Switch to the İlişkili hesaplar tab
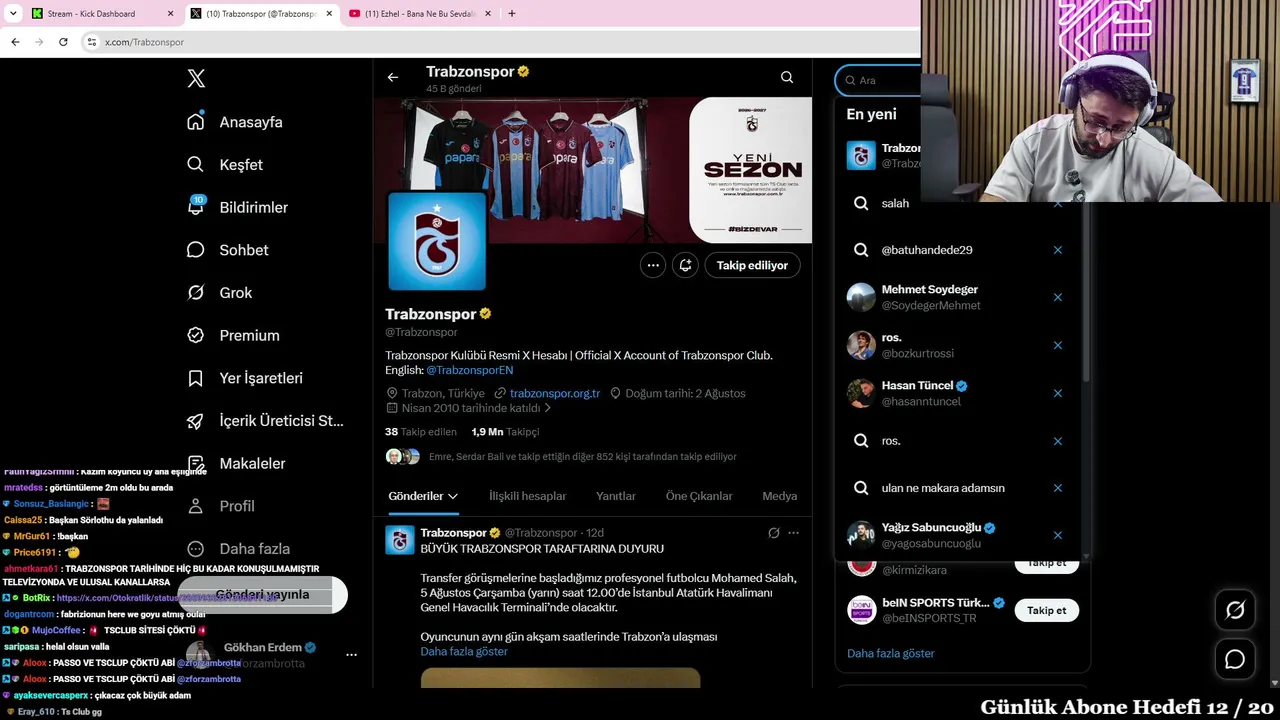The width and height of the screenshot is (1280, 720). tap(527, 496)
